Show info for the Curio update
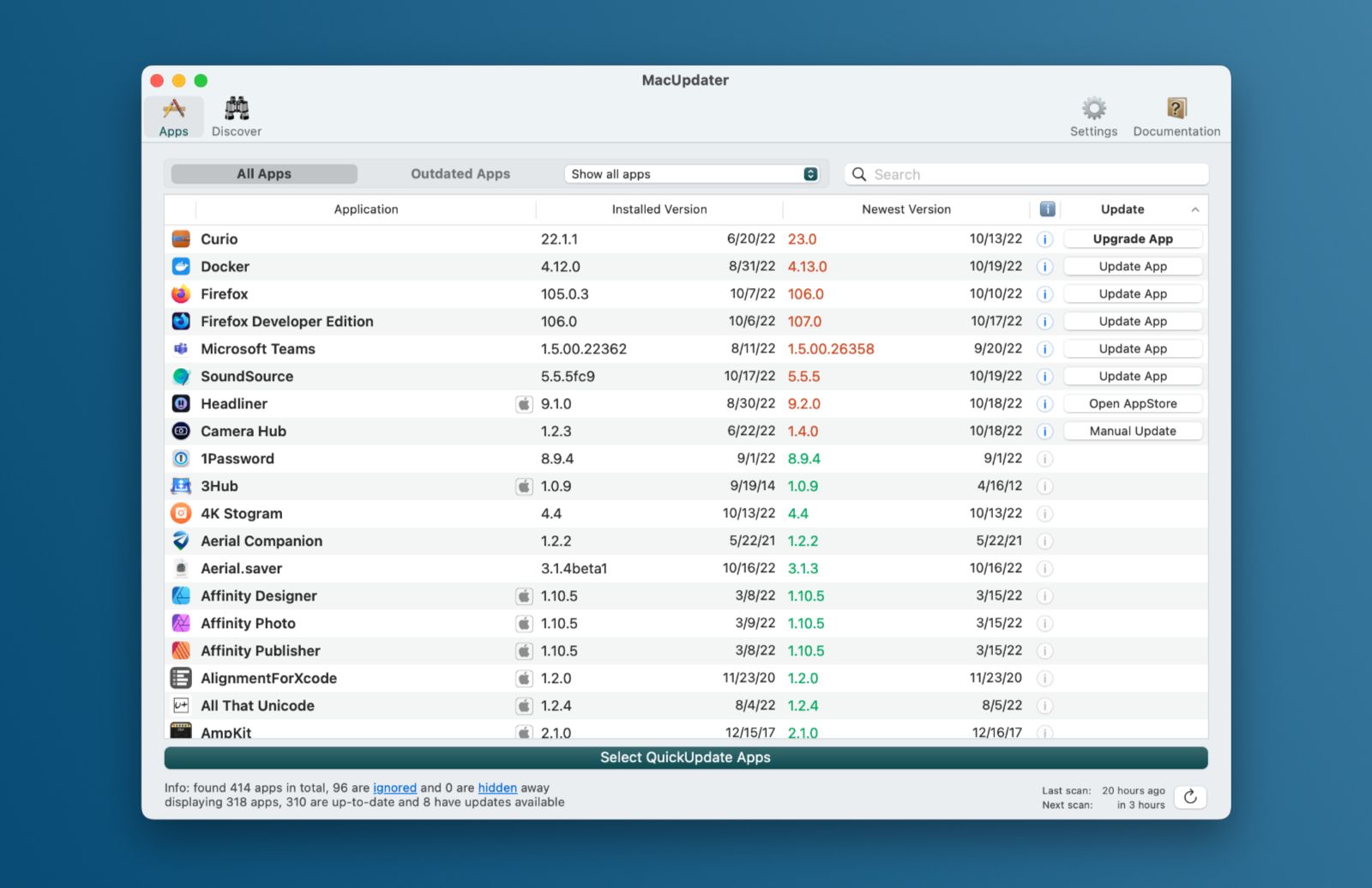This screenshot has height=888, width=1372. tap(1044, 239)
